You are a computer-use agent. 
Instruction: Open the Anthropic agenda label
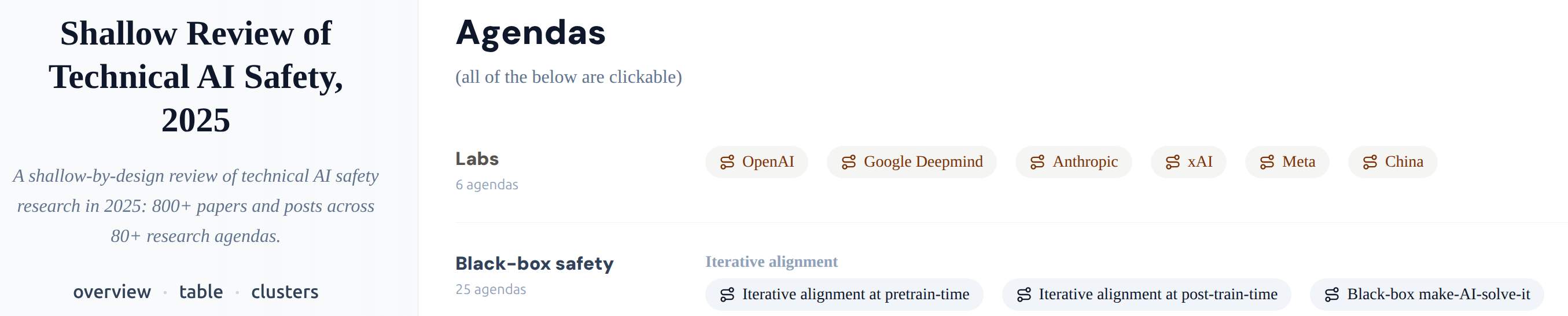point(1085,162)
